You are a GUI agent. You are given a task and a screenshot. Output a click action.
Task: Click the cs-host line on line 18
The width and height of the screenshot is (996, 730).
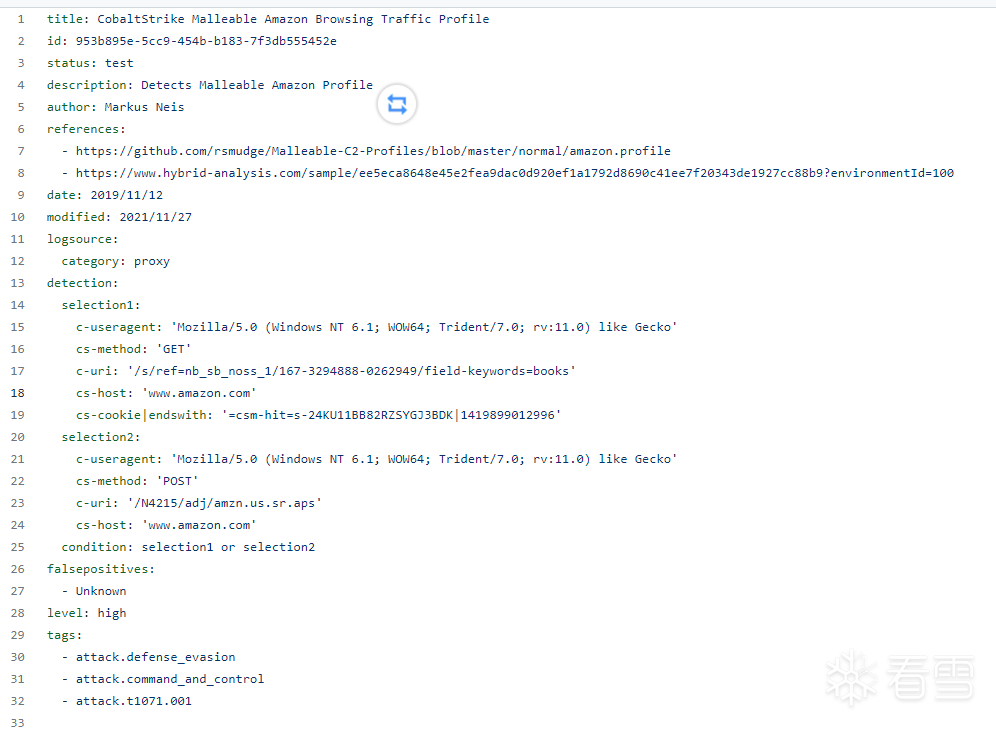[x=166, y=393]
